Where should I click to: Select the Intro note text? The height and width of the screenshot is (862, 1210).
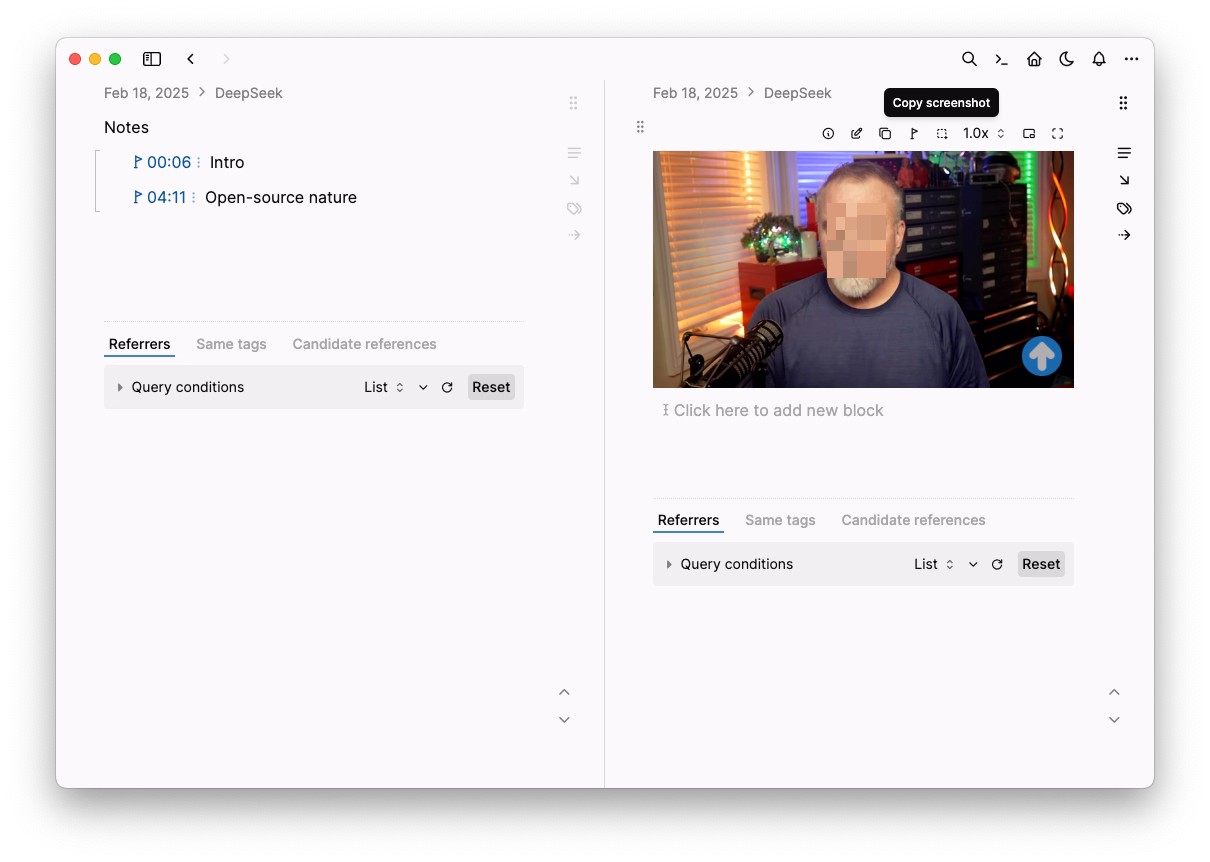(x=227, y=162)
